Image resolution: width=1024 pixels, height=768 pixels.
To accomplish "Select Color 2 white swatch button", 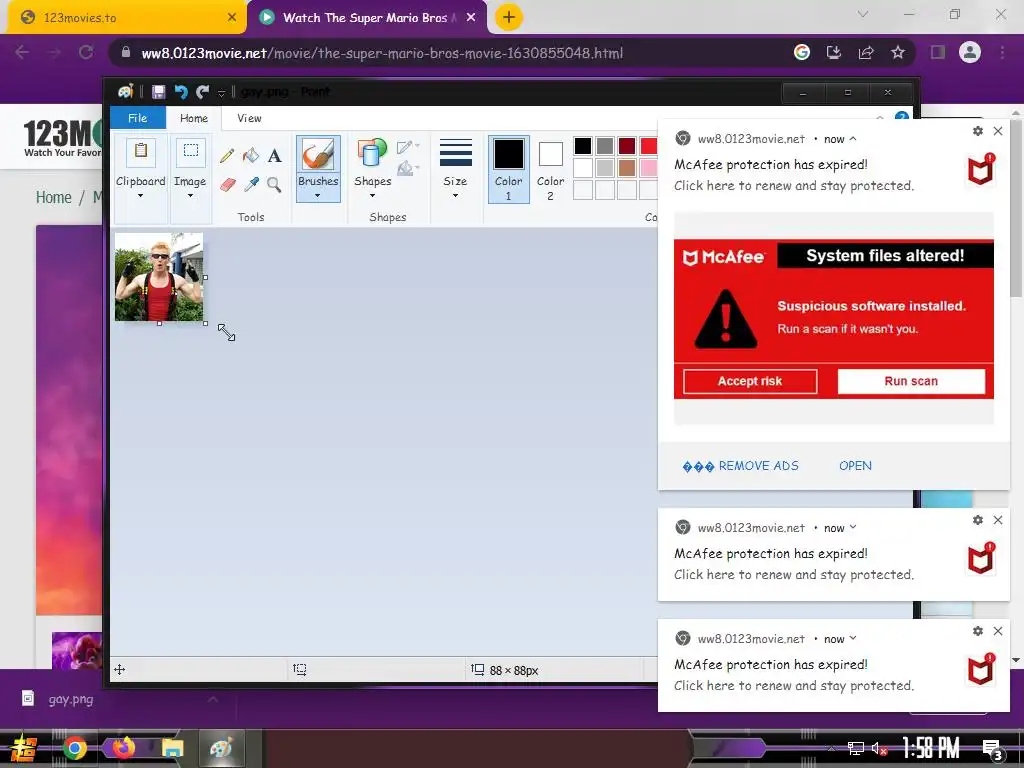I will [x=551, y=169].
